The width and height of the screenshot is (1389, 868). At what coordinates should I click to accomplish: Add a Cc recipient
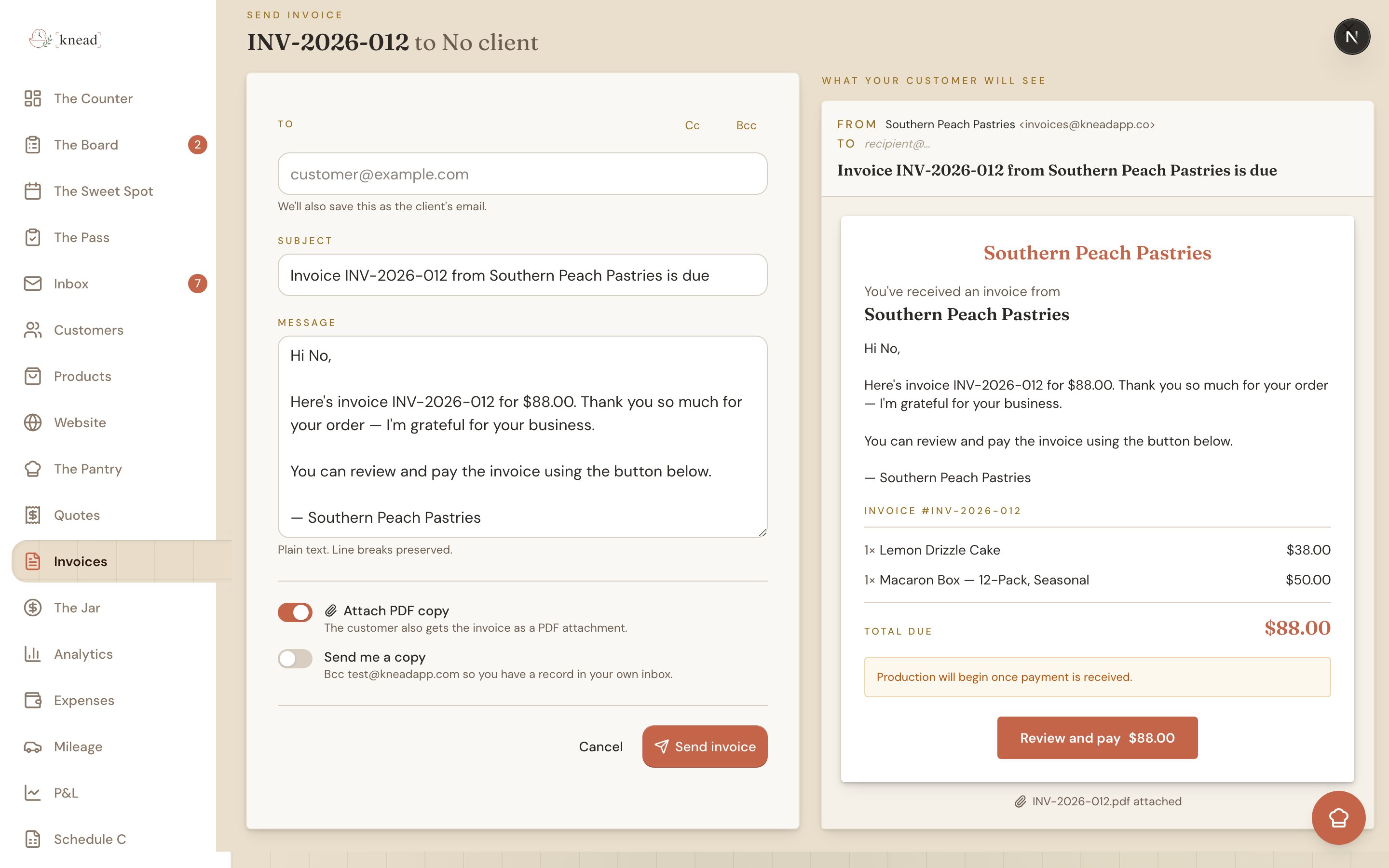point(692,125)
